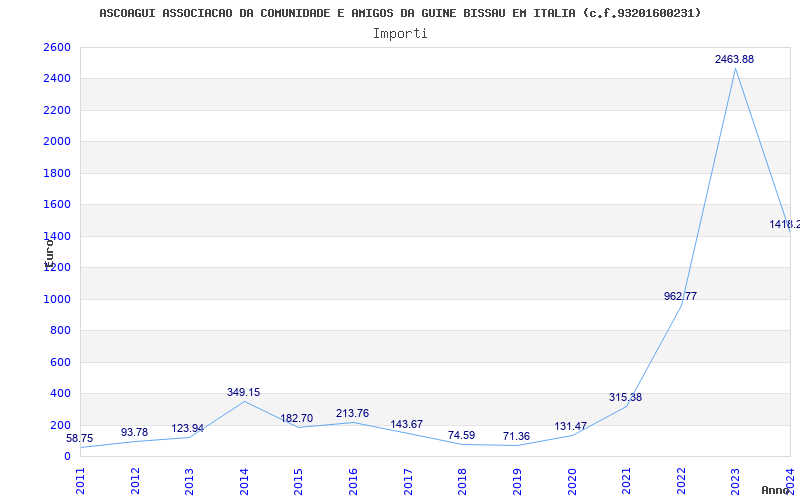Click the 2023 x-axis year label
The width and height of the screenshot is (800, 500).
735,480
